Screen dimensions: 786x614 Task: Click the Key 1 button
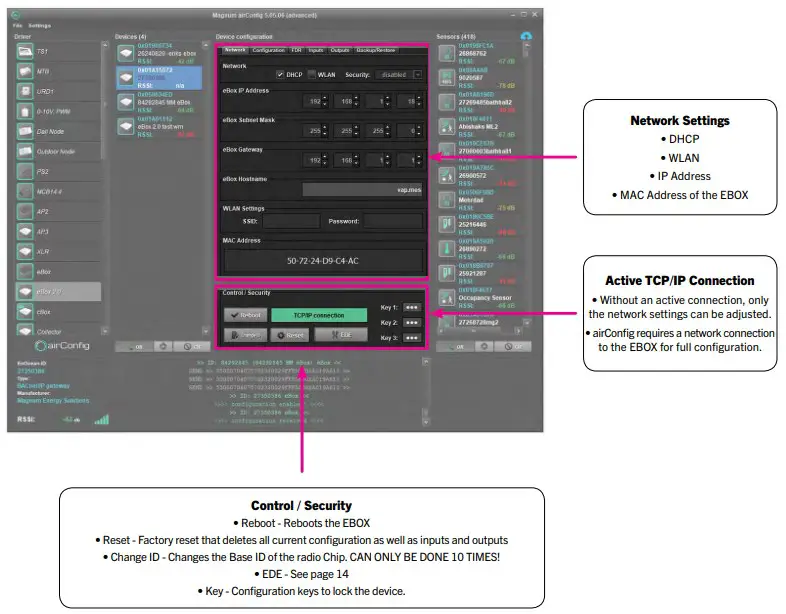(x=412, y=308)
